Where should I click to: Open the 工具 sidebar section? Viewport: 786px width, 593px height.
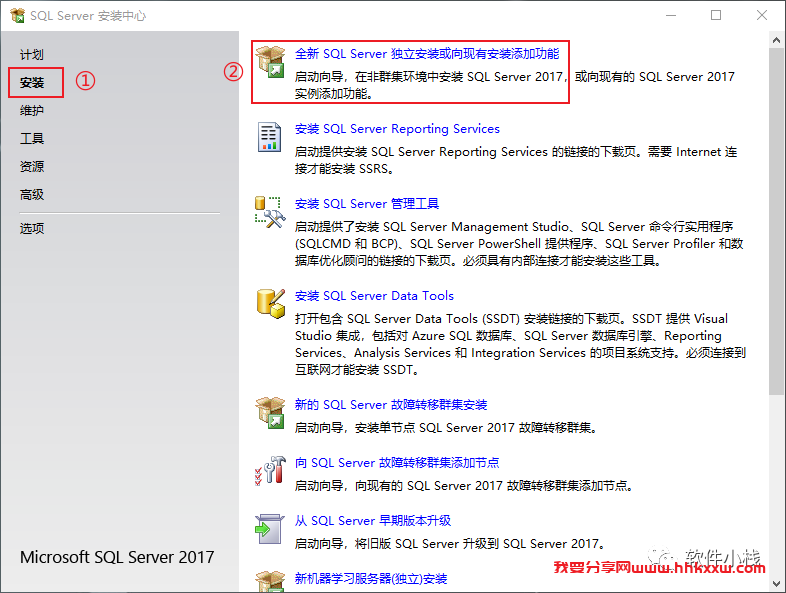point(32,138)
